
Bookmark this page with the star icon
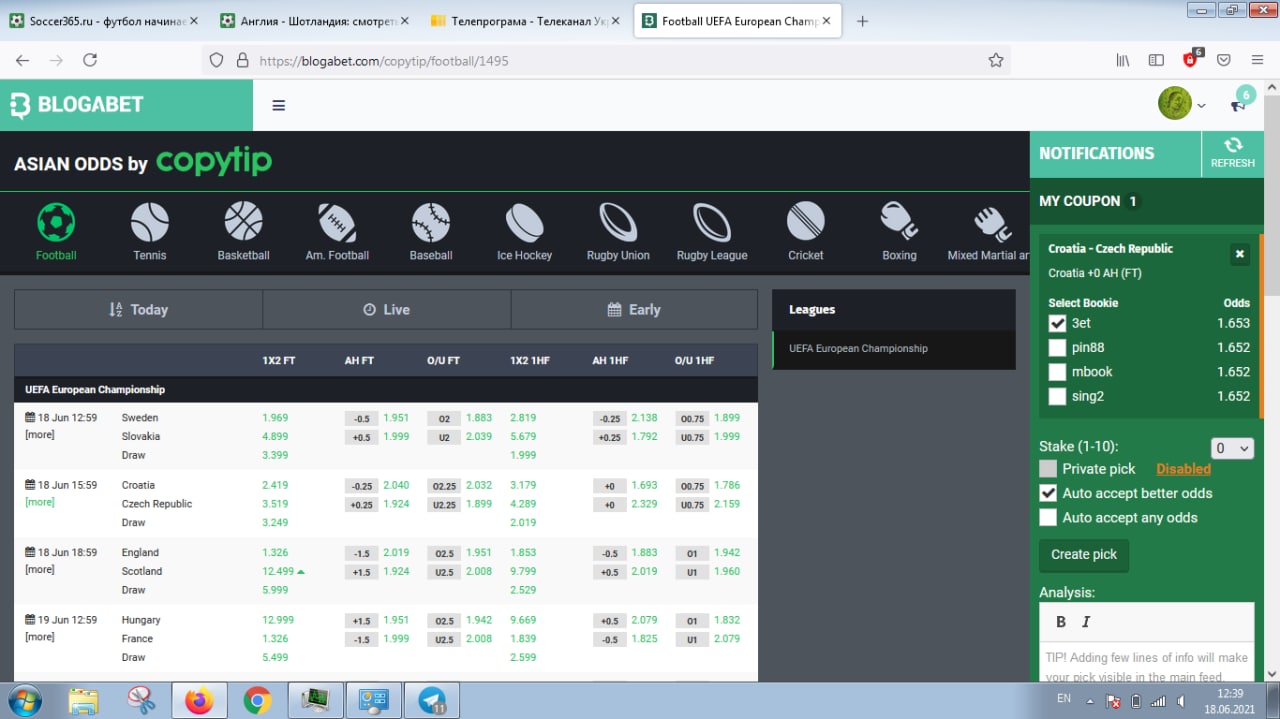(x=995, y=60)
